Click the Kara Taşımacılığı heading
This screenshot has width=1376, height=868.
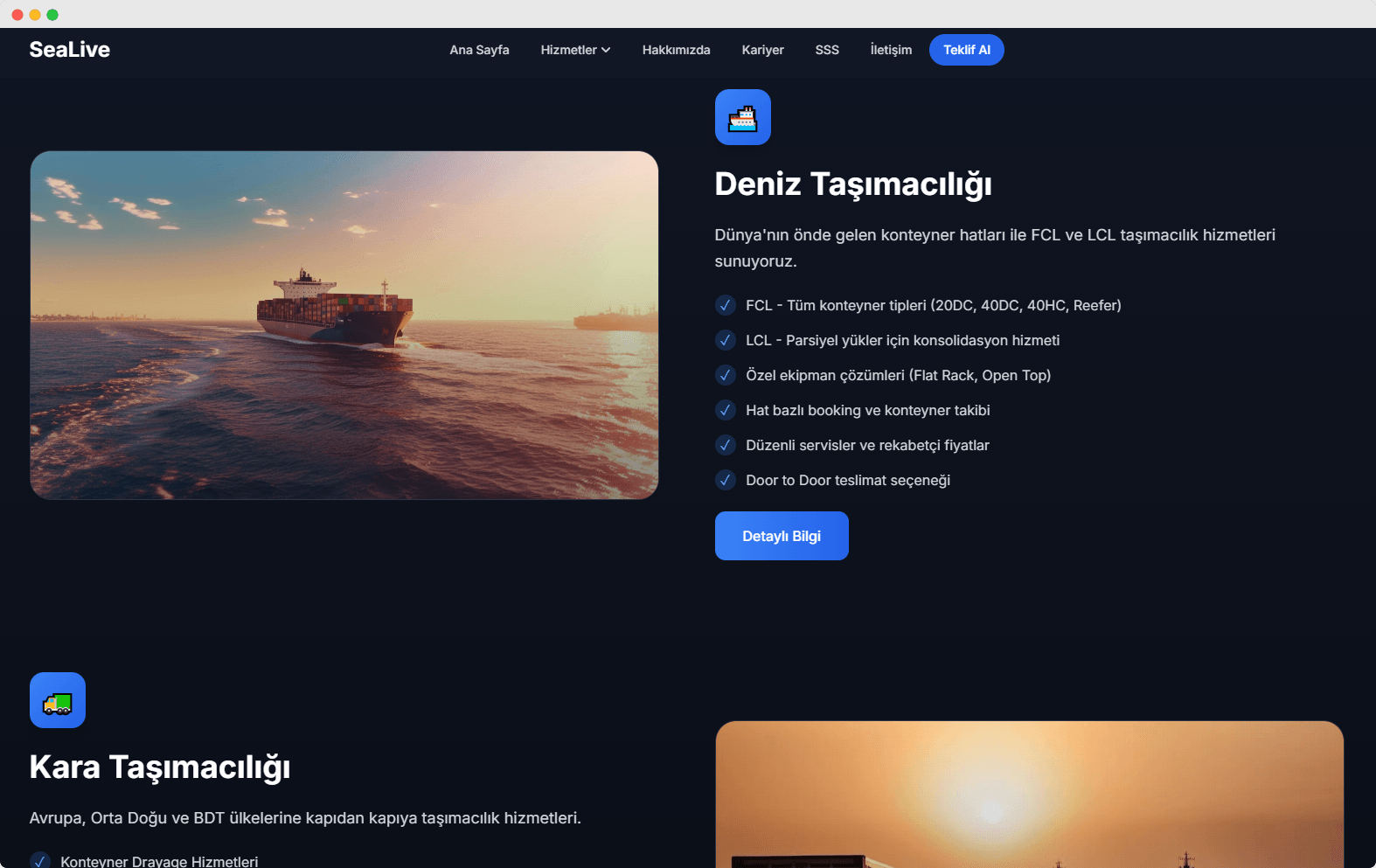(160, 767)
